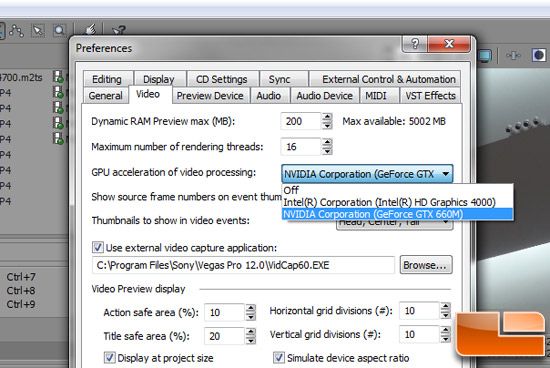The image size is (550, 368).
Task: Switch to the Audio tab
Action: pyautogui.click(x=269, y=95)
